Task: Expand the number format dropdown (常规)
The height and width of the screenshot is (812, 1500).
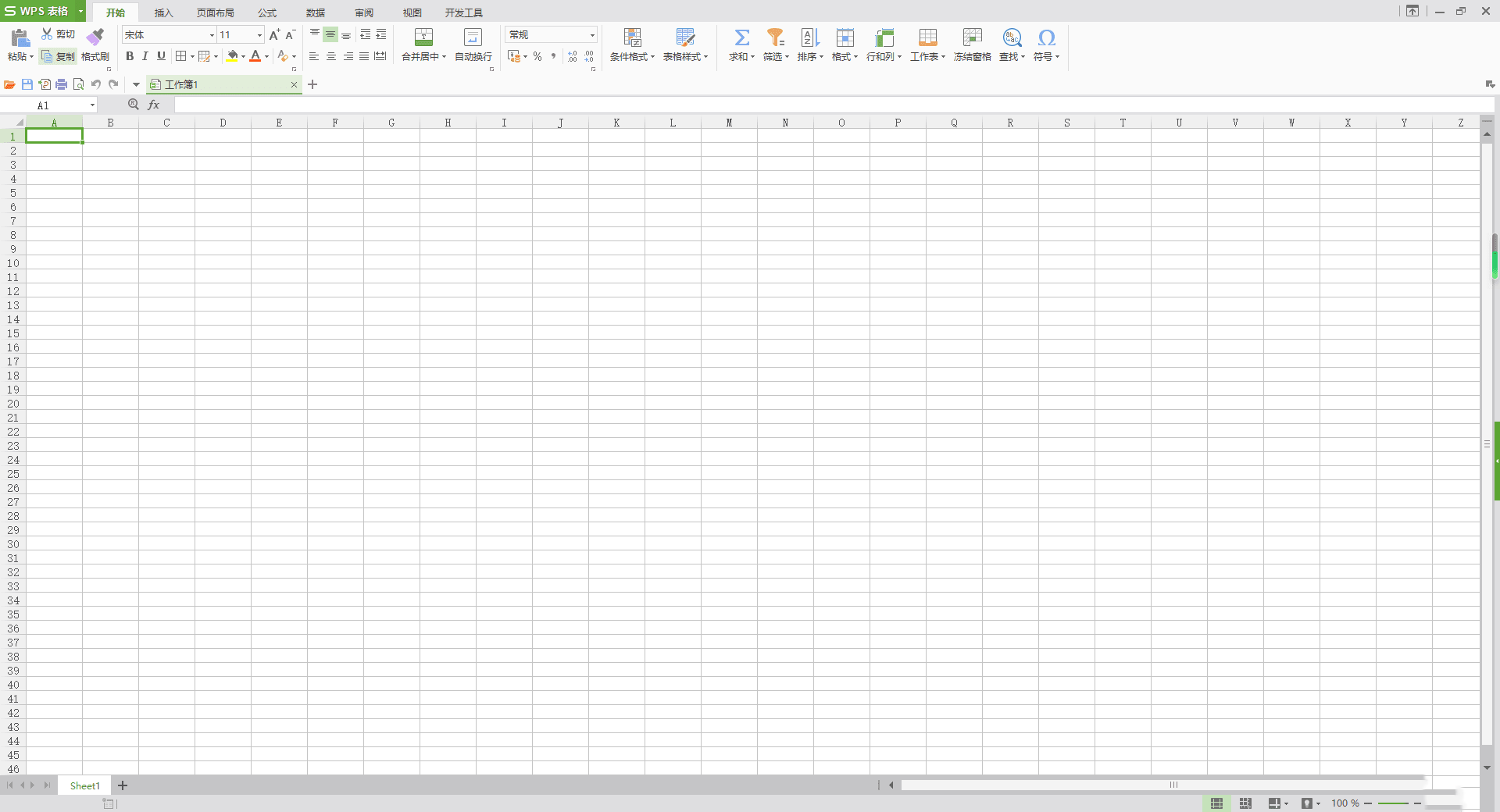Action: [x=592, y=35]
